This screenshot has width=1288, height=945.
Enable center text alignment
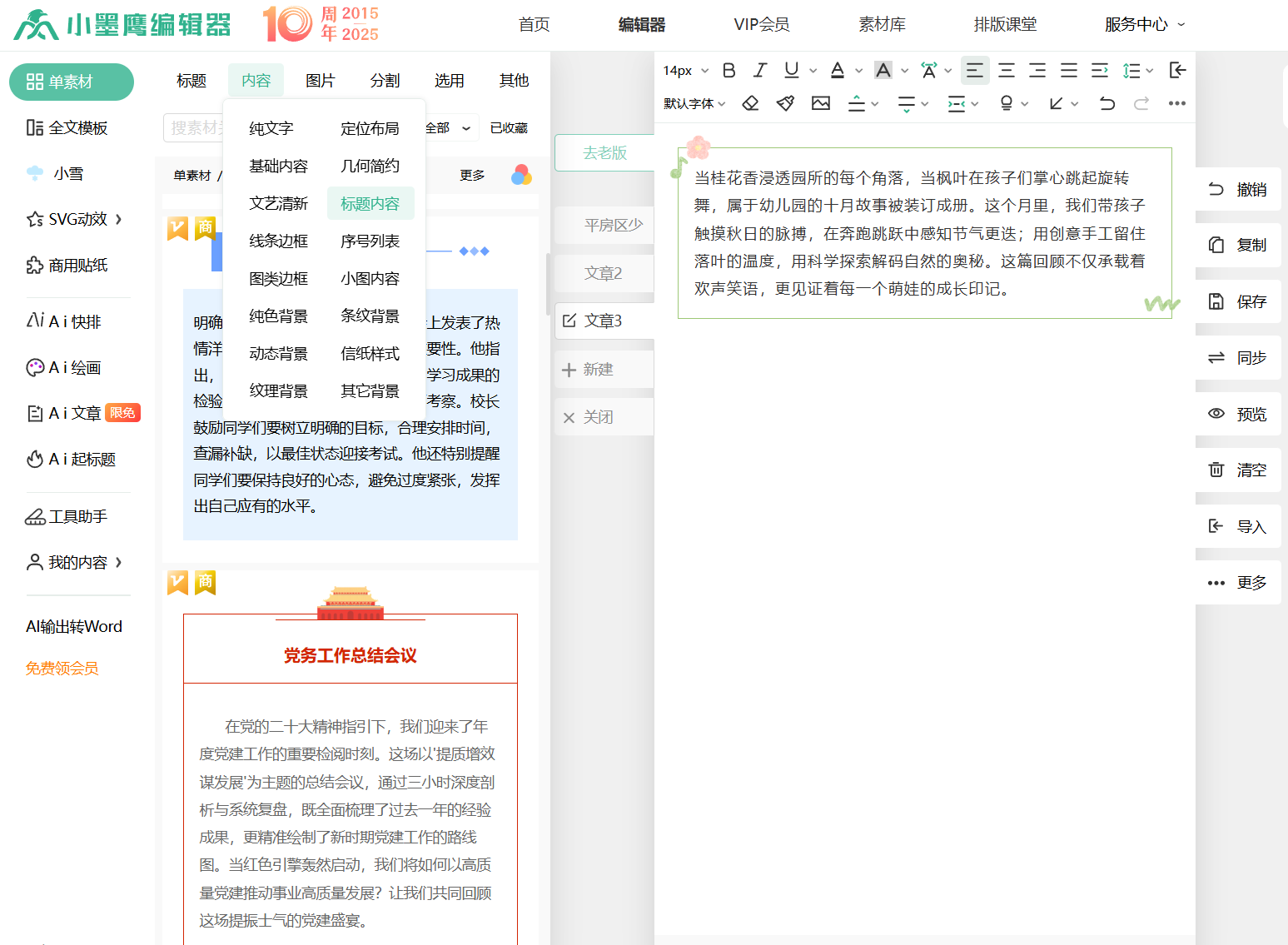pyautogui.click(x=1007, y=70)
